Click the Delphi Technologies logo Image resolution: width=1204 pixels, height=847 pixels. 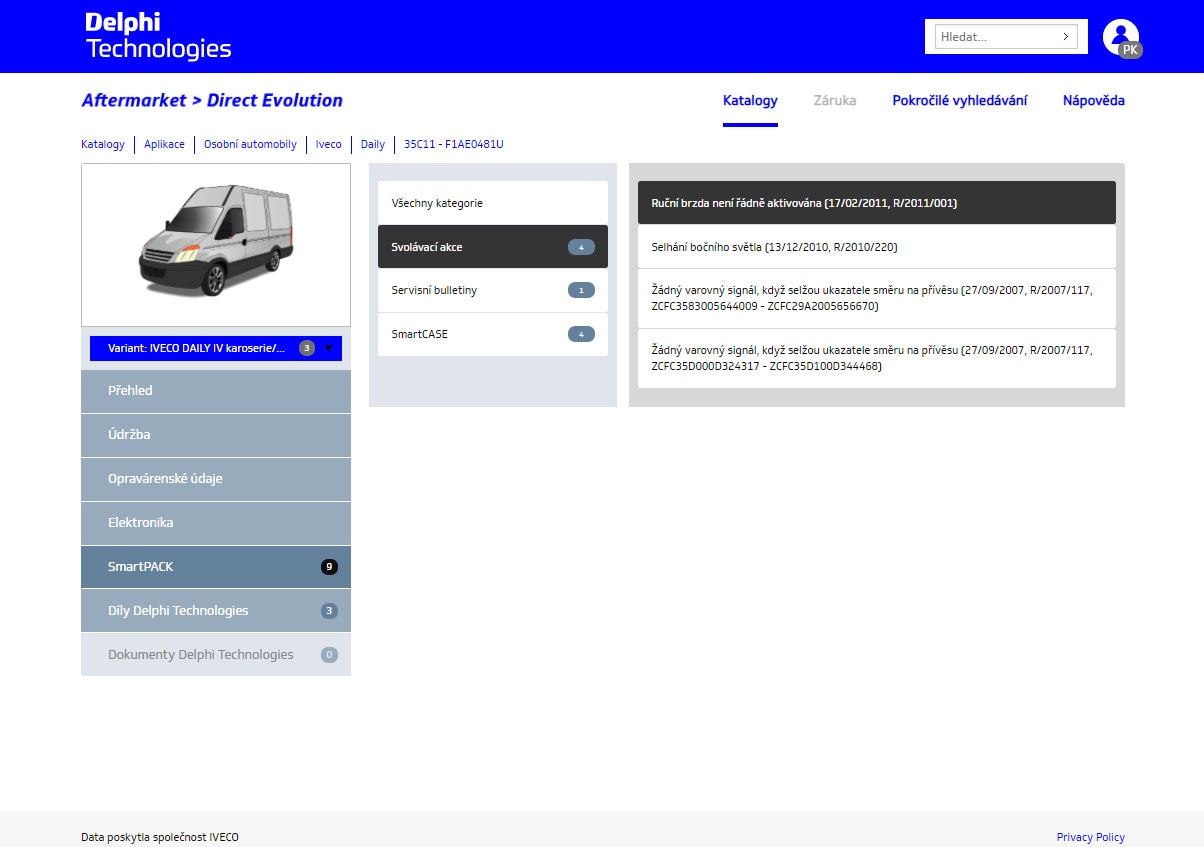(x=158, y=36)
